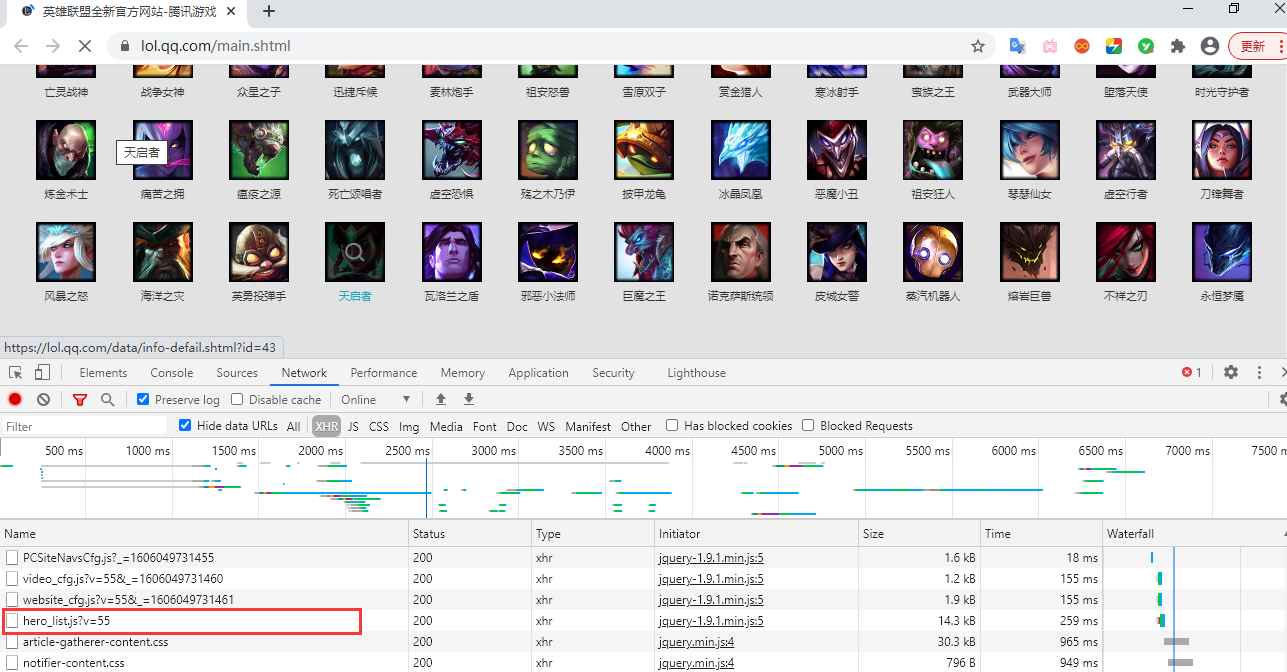1287x672 pixels.
Task: Open the pink bilibili TV extension
Action: pos(1050,46)
